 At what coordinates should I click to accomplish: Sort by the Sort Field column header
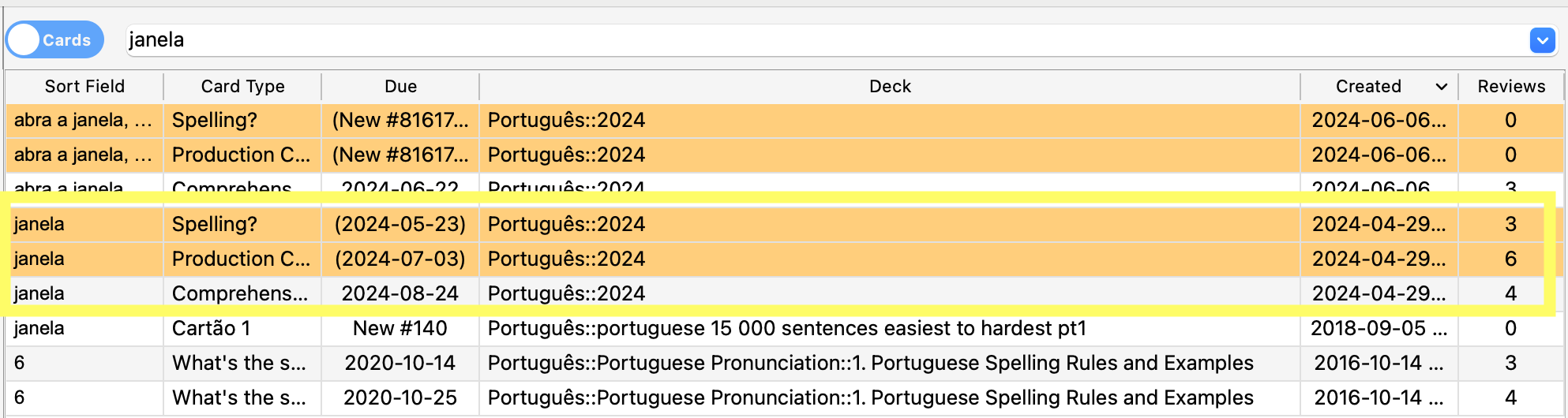click(84, 87)
